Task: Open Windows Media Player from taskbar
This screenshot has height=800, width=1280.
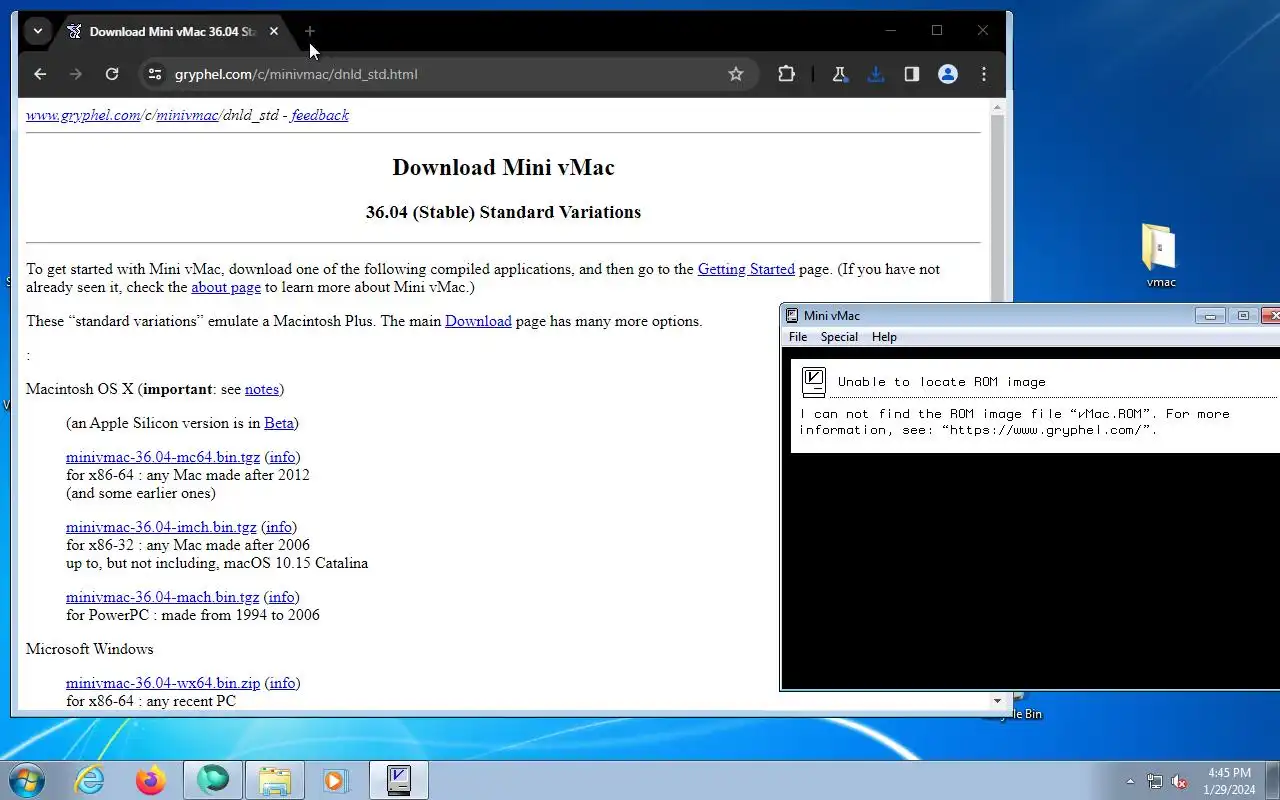Action: [335, 780]
